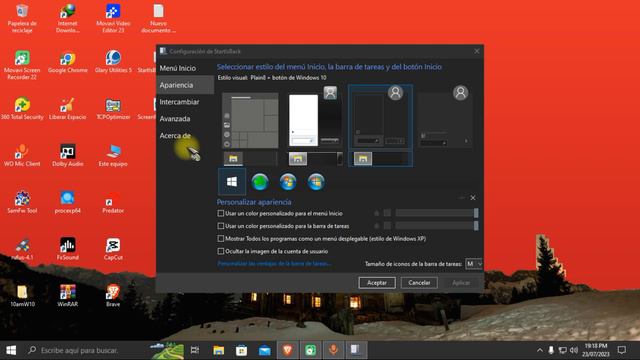Click the taskbar advantages customization link

pos(274,264)
